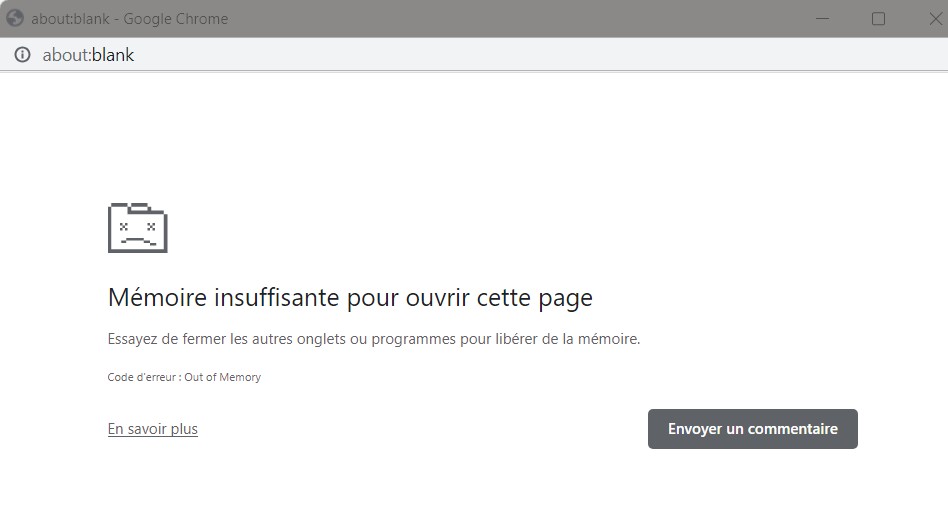Click the "about:blank - Google Chrome" window title
Image resolution: width=948 pixels, height=515 pixels.
129,19
